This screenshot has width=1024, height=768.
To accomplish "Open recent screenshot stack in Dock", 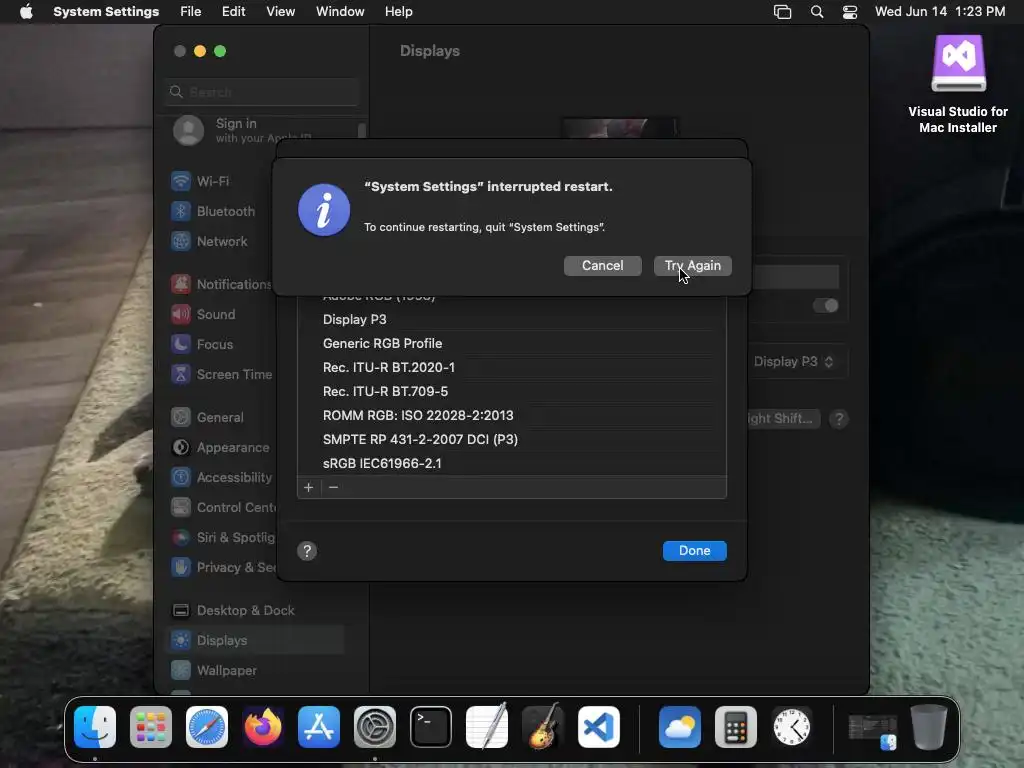I will pos(872,730).
